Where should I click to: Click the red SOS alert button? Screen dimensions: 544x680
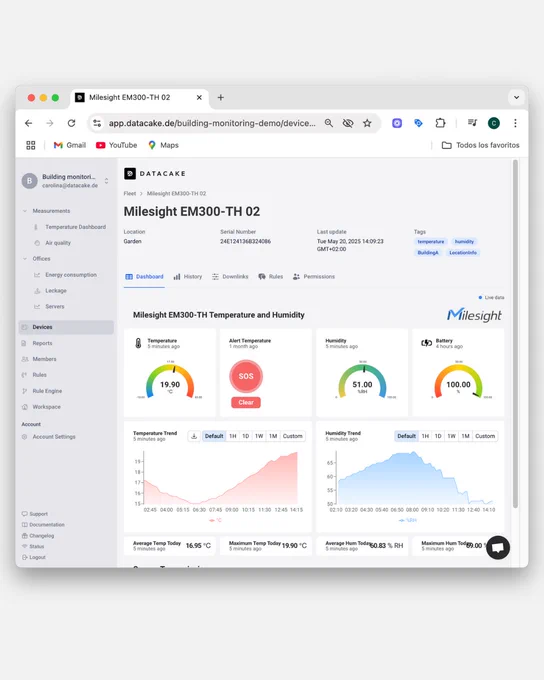[246, 376]
